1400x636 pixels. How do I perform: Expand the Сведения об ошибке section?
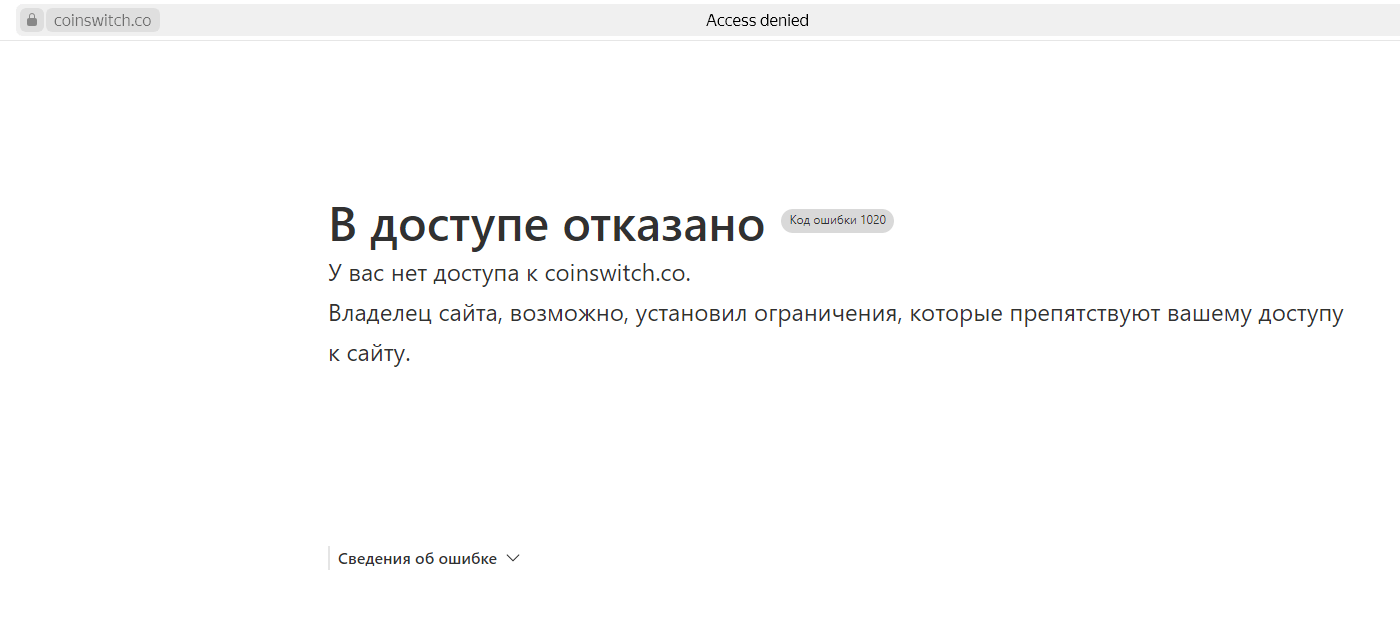coord(428,558)
